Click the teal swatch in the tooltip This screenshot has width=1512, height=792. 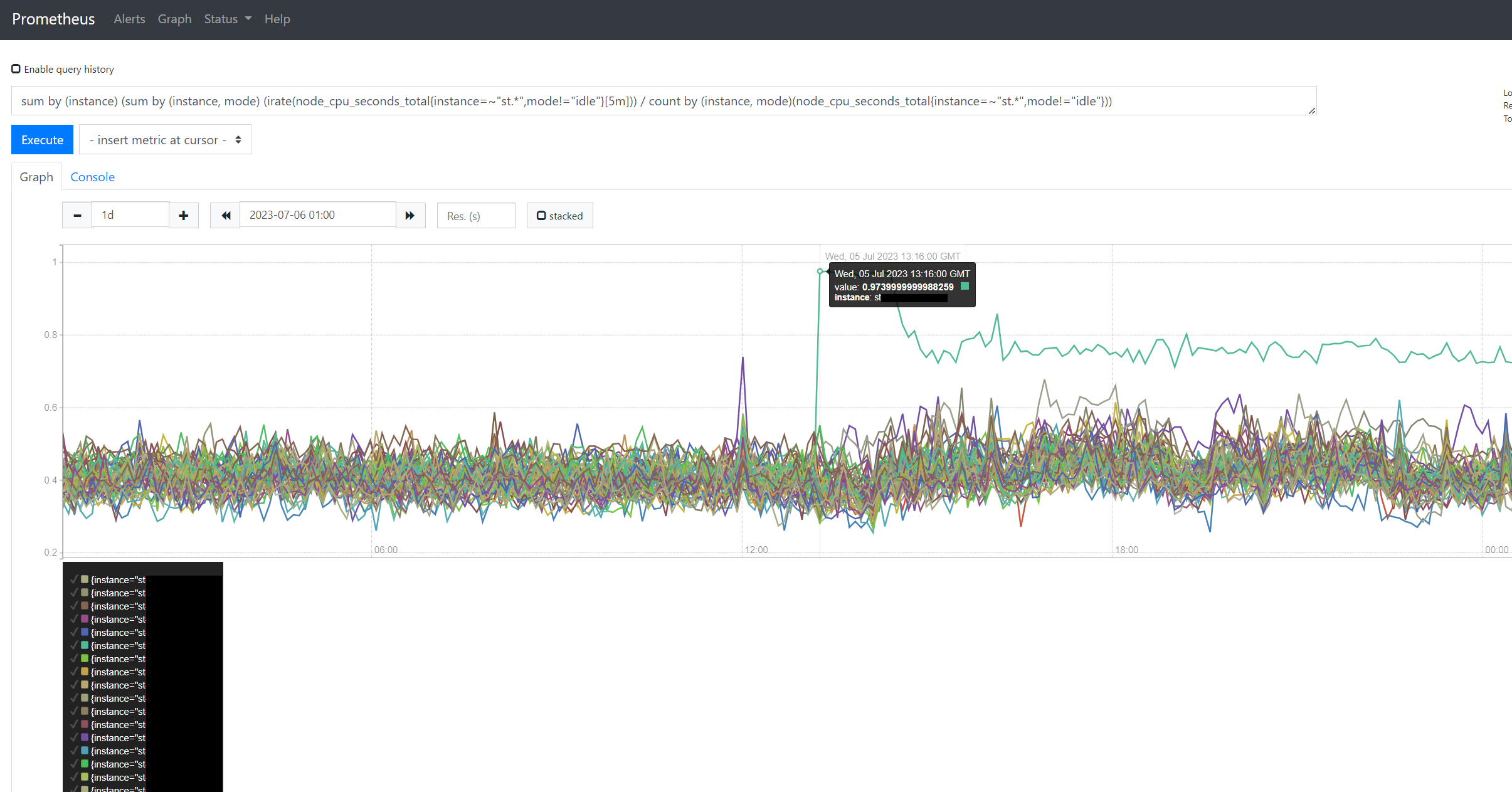coord(965,287)
